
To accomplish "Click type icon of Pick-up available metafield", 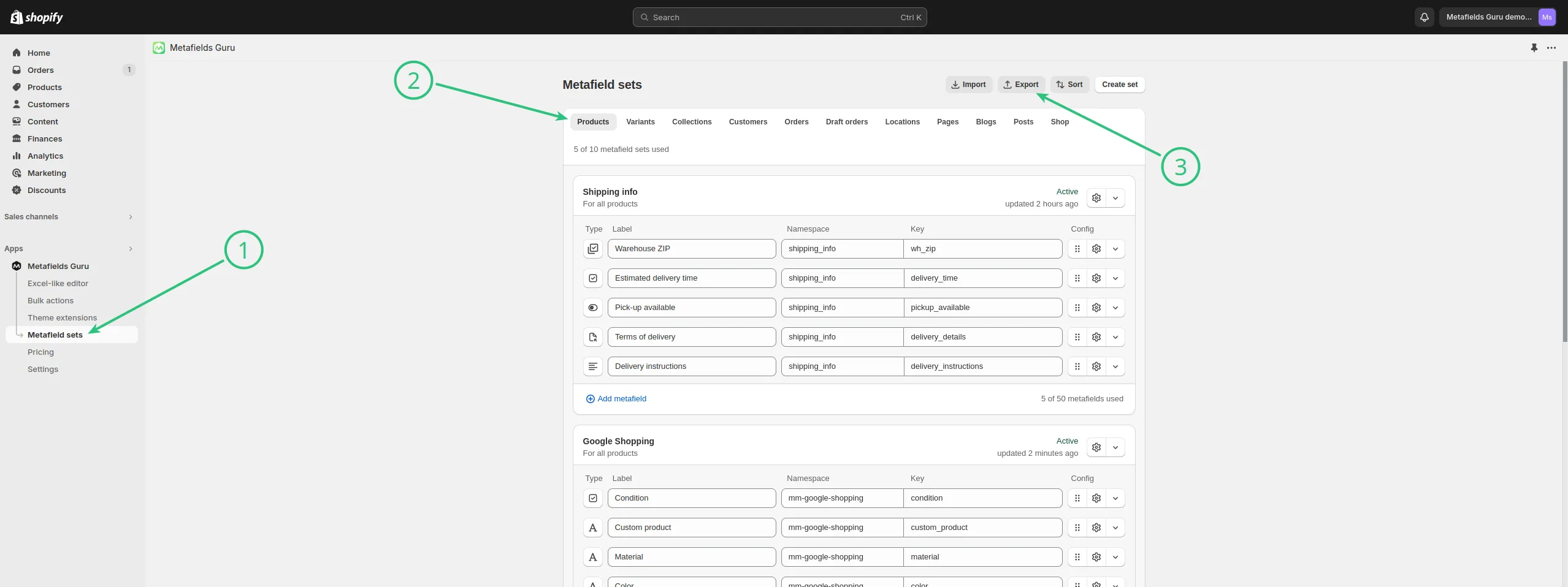I will (592, 308).
